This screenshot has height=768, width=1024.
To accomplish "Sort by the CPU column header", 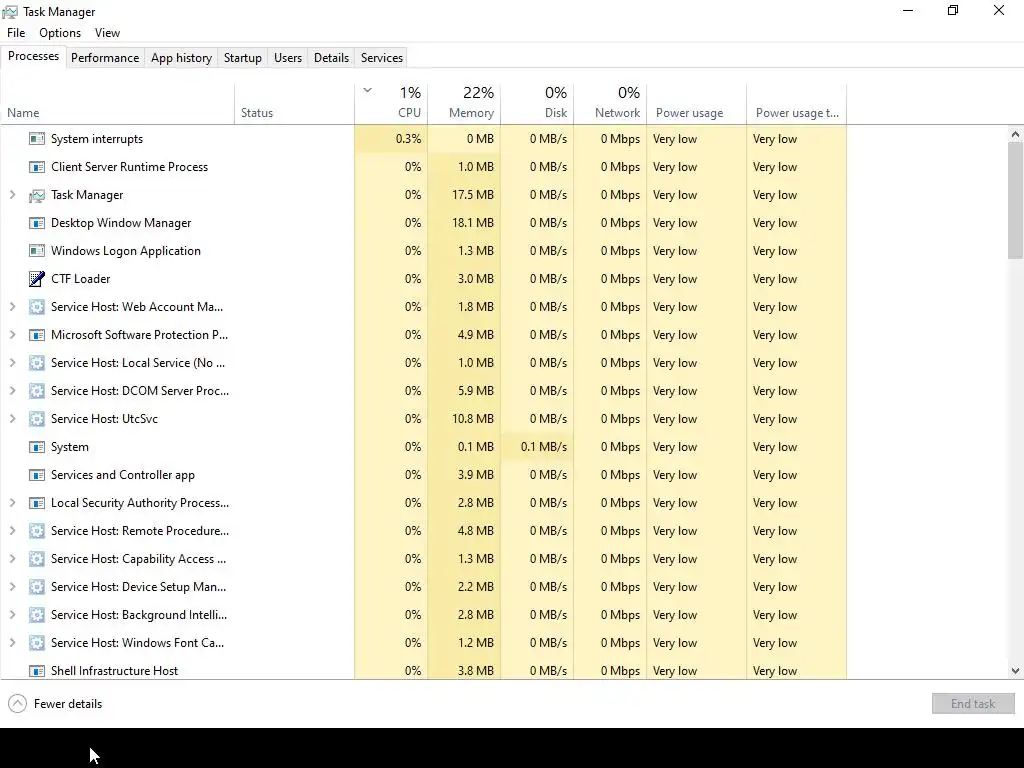I will point(391,104).
